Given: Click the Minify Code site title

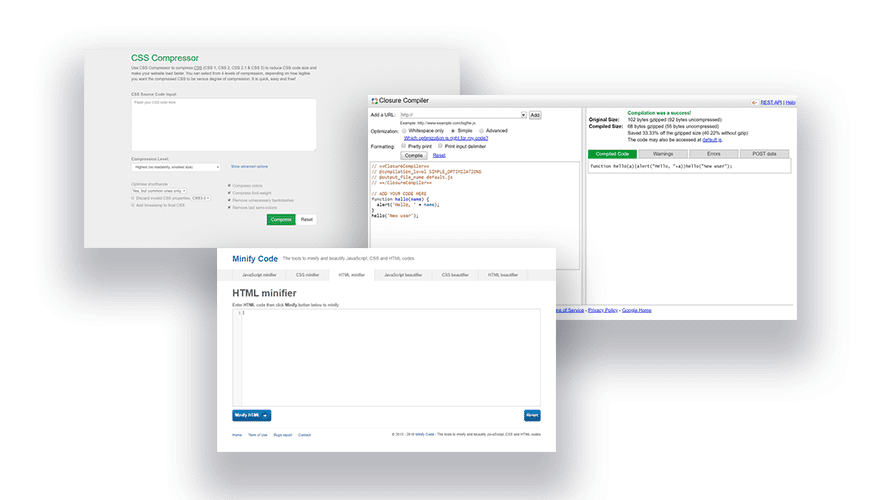Looking at the screenshot, I should click(255, 259).
